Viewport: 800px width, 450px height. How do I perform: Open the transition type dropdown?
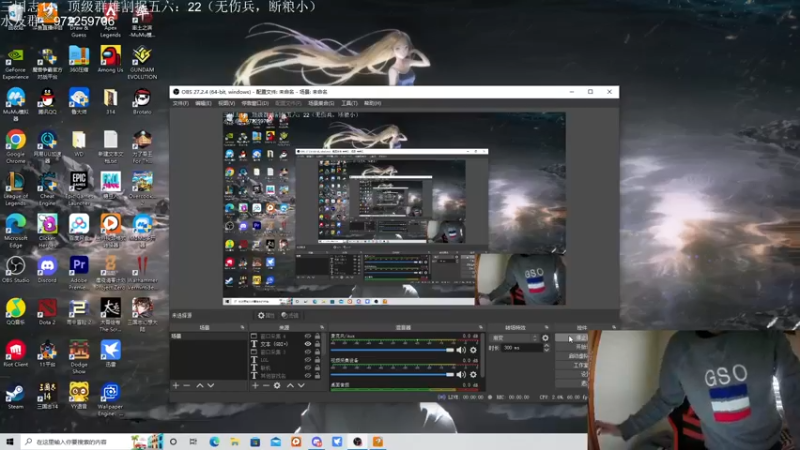point(514,338)
